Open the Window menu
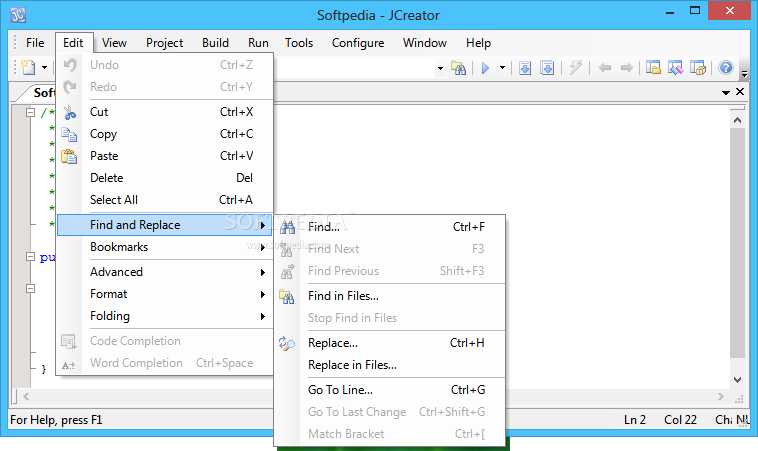Screen dimensions: 758x451 pos(424,43)
